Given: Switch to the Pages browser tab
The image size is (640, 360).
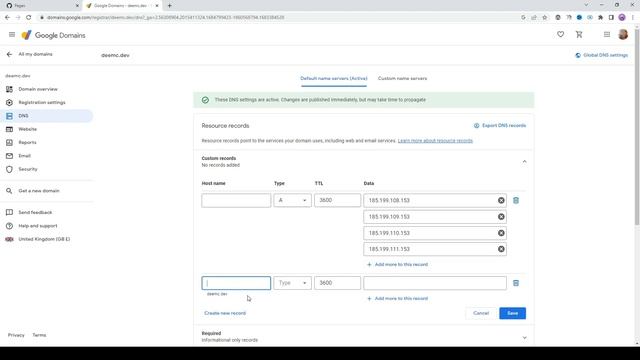Looking at the screenshot, I should [41, 6].
